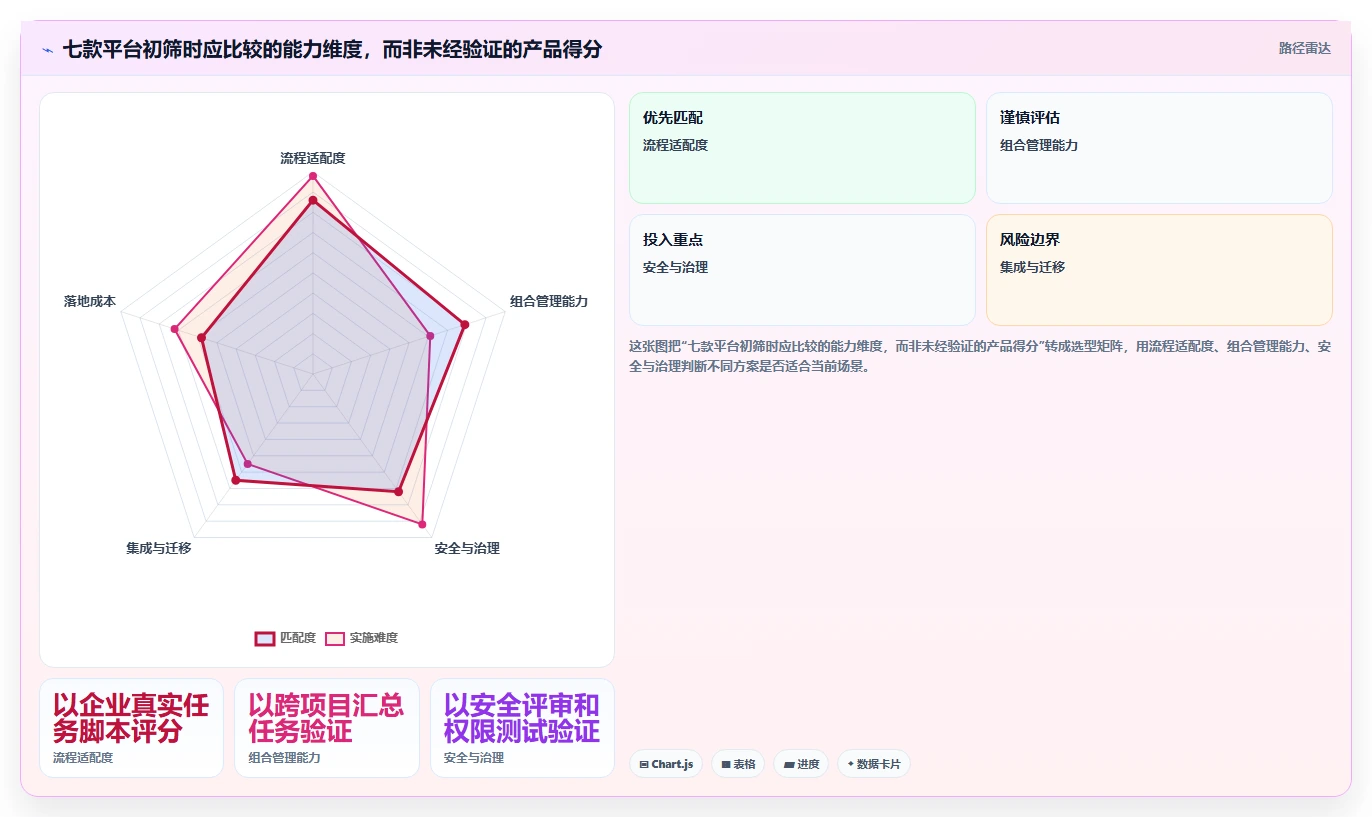Select the 以企业真实任务脚本评分 card
This screenshot has height=817, width=1372.
point(131,728)
